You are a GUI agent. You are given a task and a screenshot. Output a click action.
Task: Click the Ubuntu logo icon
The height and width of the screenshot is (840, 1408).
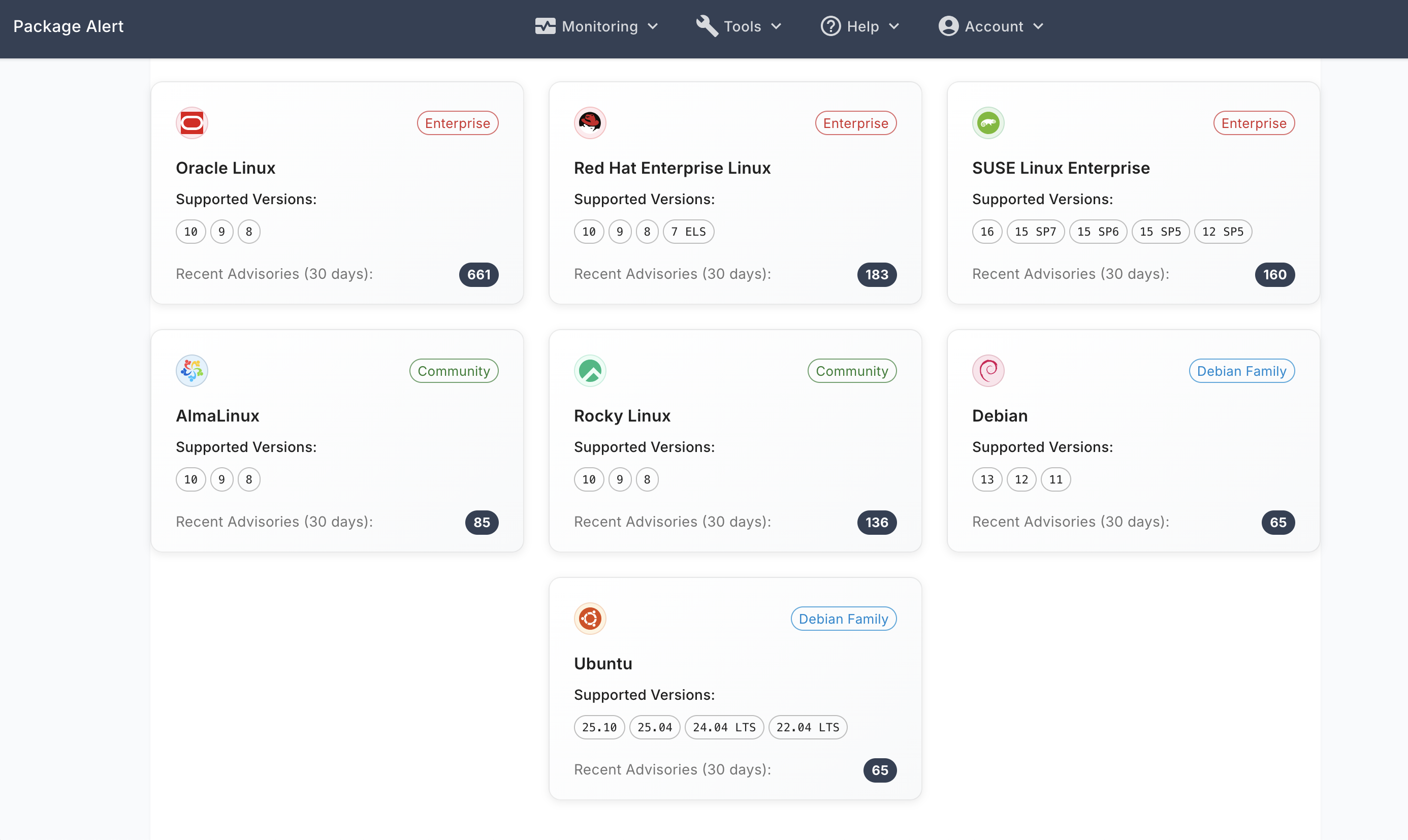coord(590,619)
